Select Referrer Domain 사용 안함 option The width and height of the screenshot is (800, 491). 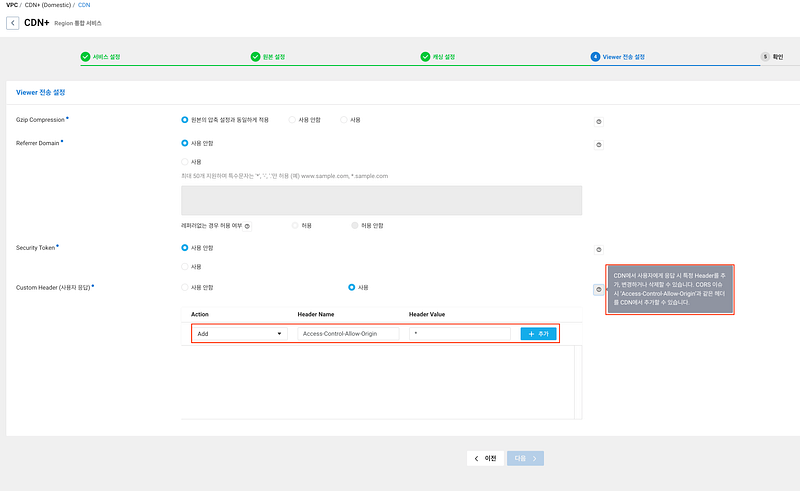tap(185, 143)
